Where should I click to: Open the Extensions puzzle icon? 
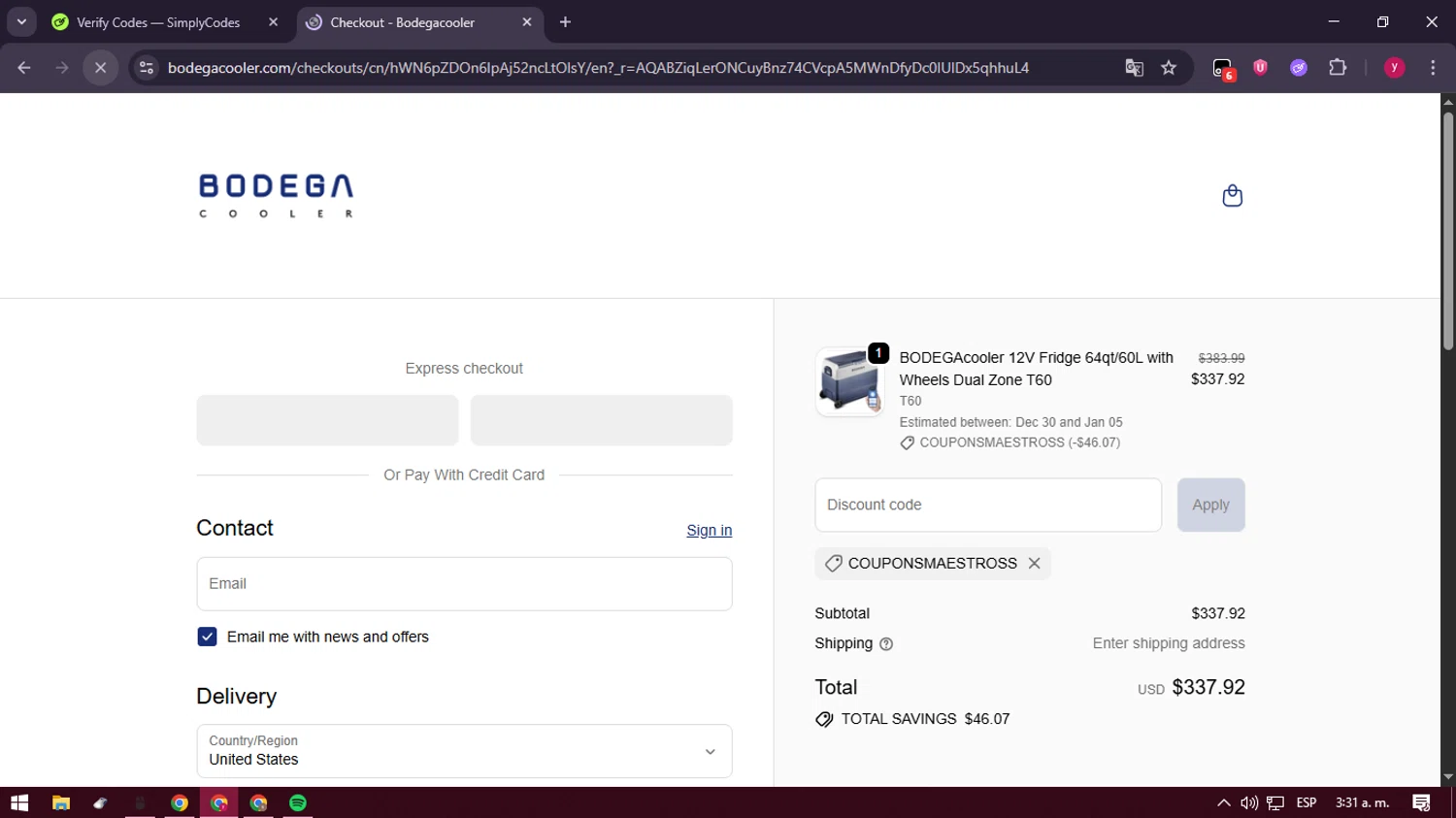pos(1338,68)
